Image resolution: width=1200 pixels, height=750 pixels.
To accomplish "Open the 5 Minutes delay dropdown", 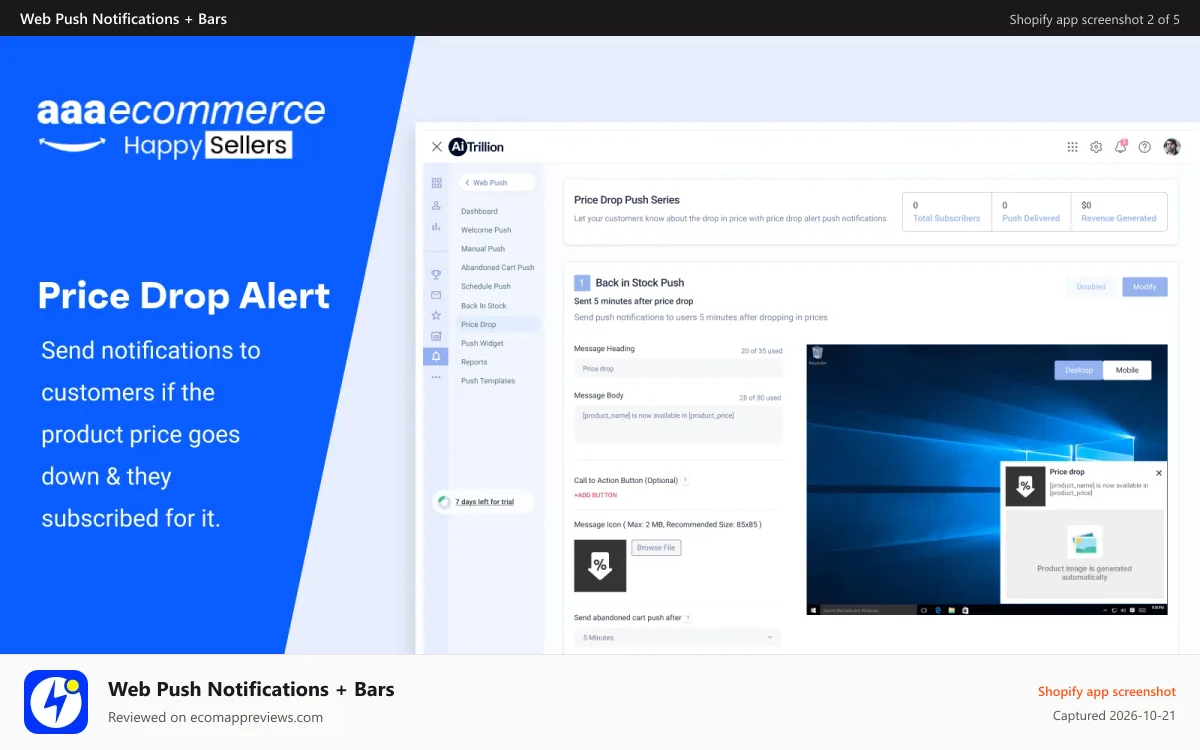I will pyautogui.click(x=677, y=637).
